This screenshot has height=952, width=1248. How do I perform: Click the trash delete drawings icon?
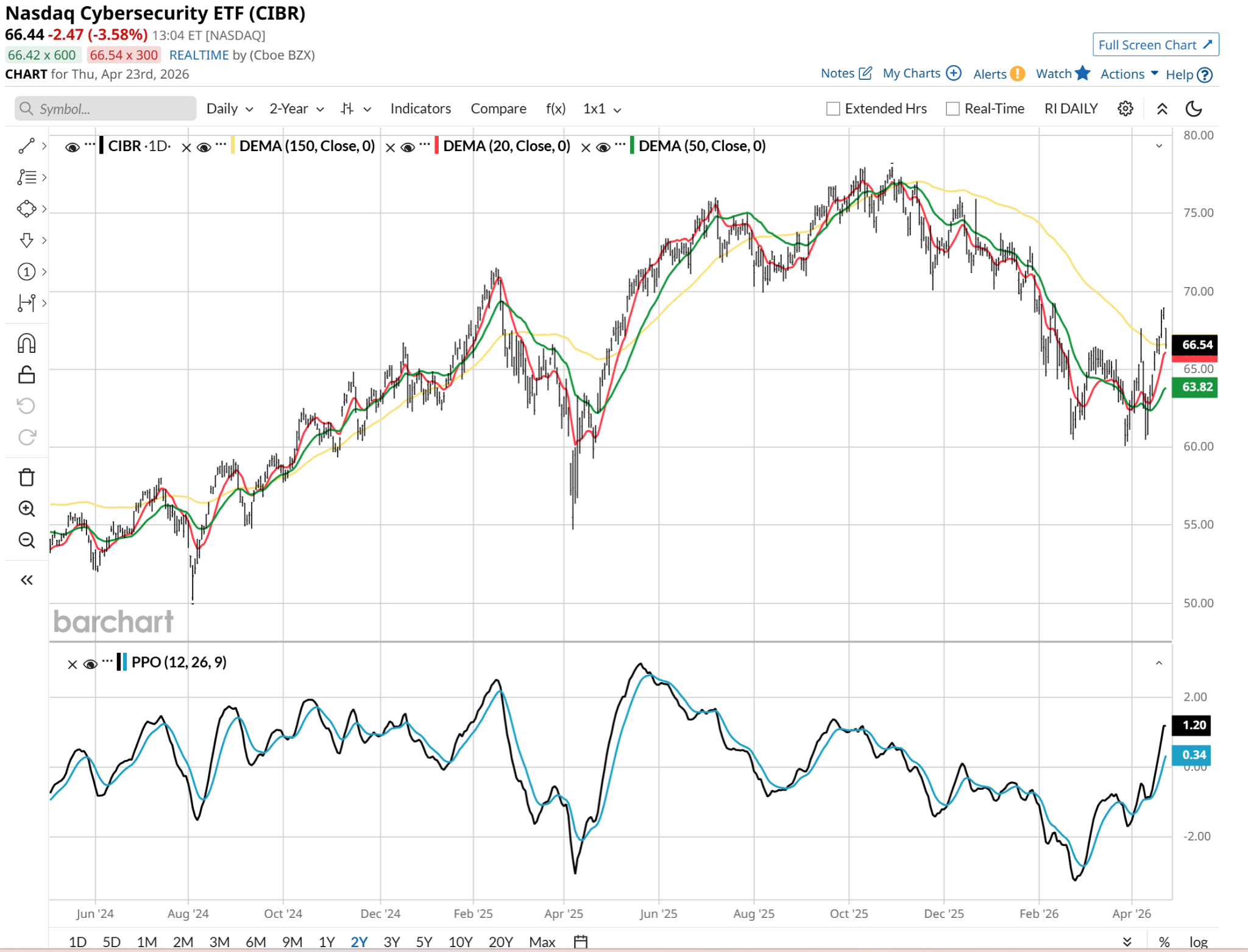pos(26,477)
